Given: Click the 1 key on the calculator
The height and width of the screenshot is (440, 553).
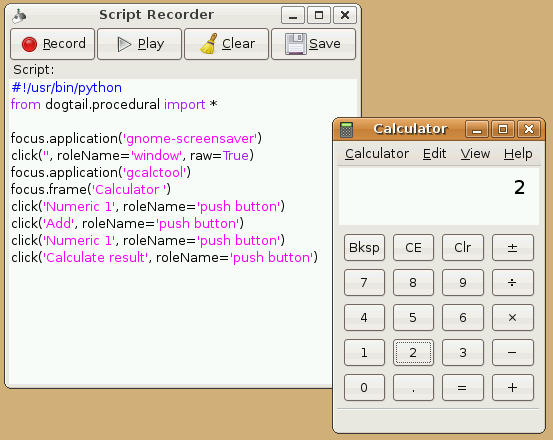Looking at the screenshot, I should [x=364, y=353].
